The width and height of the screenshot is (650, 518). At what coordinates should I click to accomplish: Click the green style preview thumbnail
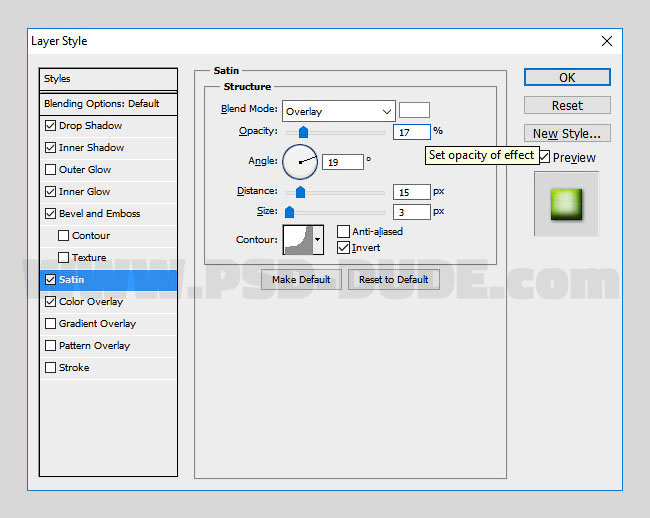[x=566, y=204]
